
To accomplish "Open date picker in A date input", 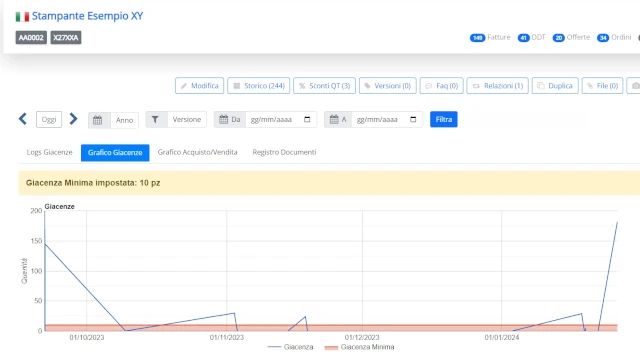I will (x=413, y=119).
